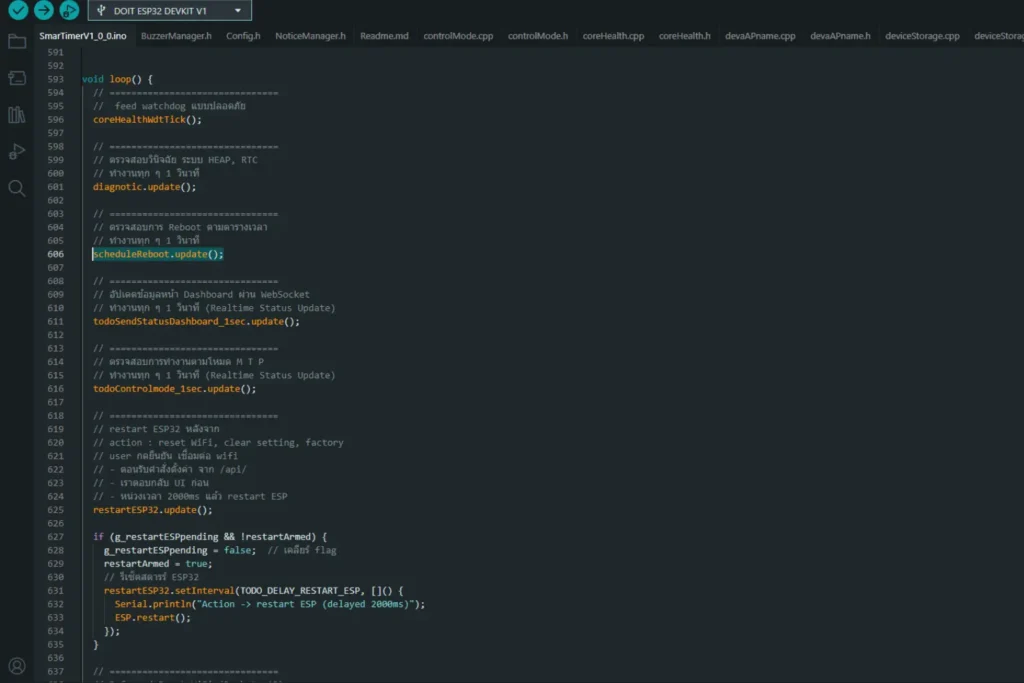
Task: Open the devaAPname.cpp tab
Action: coord(761,36)
